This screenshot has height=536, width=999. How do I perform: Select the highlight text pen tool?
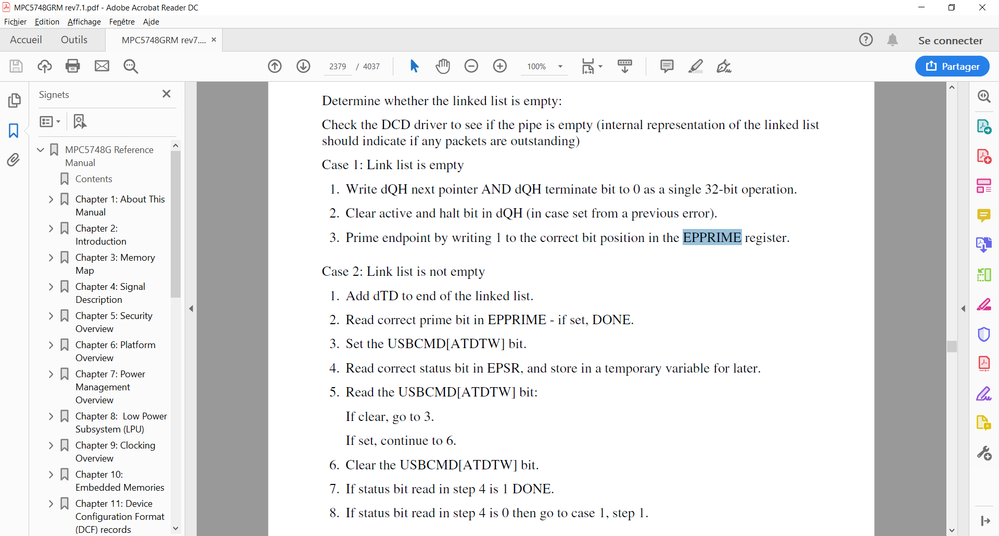tap(696, 66)
